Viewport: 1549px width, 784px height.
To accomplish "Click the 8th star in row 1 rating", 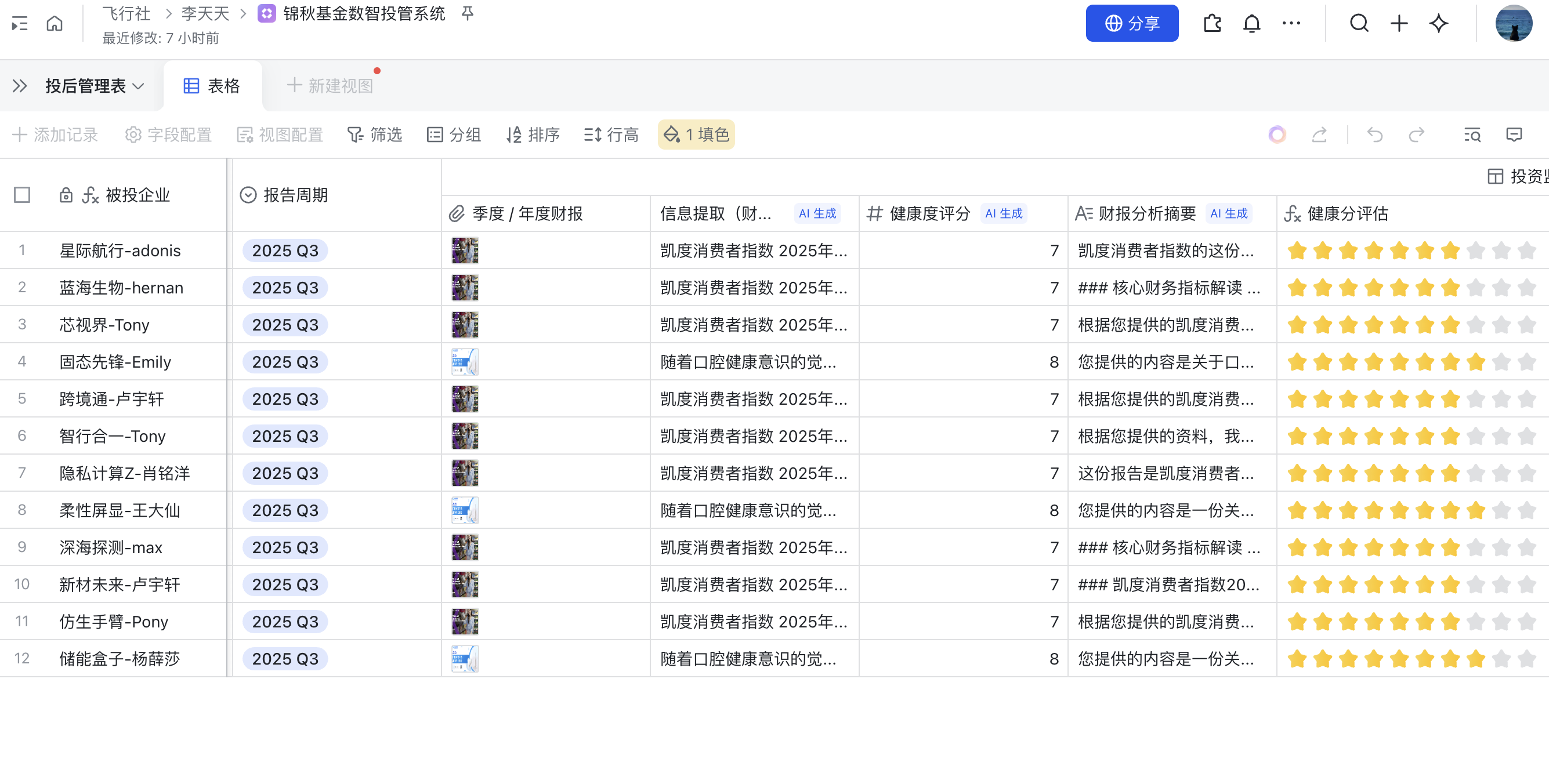I will tap(1476, 251).
